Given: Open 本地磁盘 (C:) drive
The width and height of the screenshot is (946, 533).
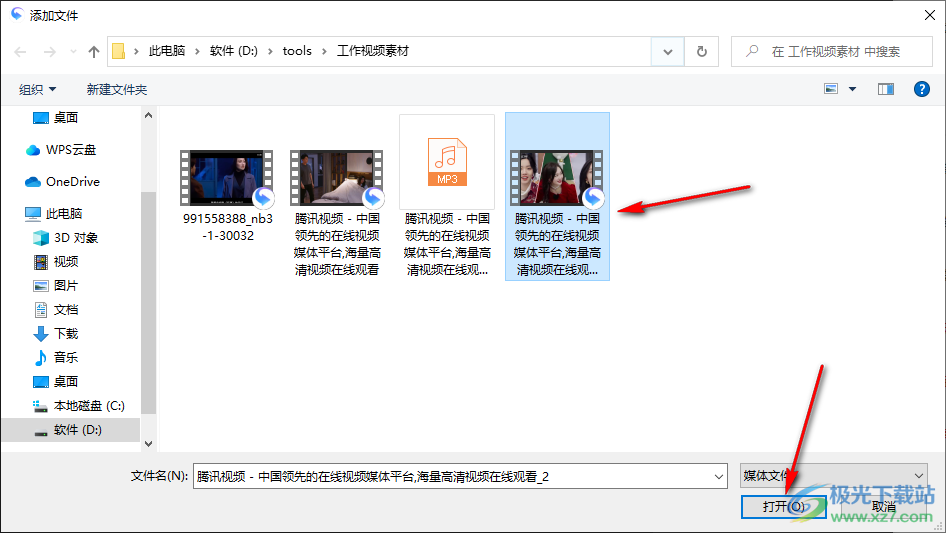Looking at the screenshot, I should 78,406.
